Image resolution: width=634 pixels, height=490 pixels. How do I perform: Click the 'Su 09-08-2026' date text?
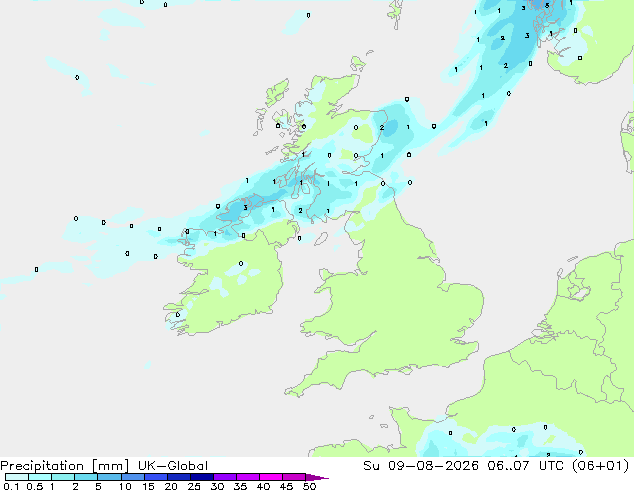pos(421,466)
